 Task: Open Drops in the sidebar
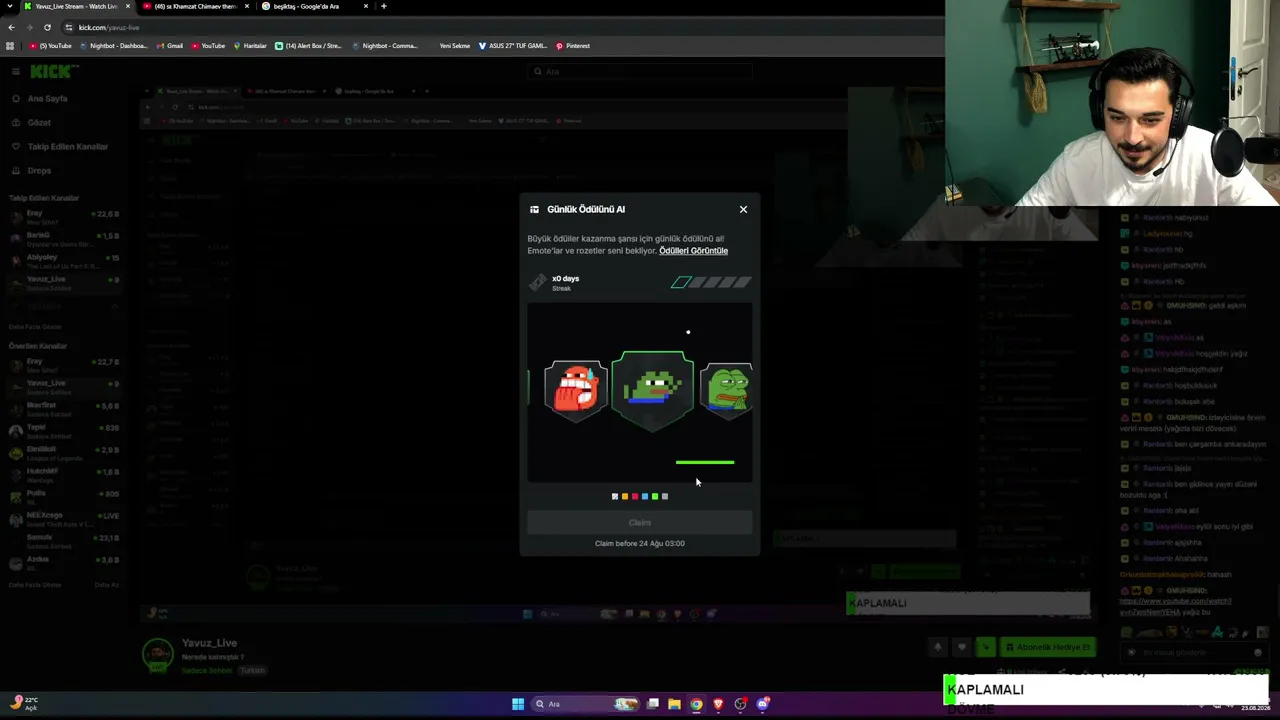click(x=39, y=171)
